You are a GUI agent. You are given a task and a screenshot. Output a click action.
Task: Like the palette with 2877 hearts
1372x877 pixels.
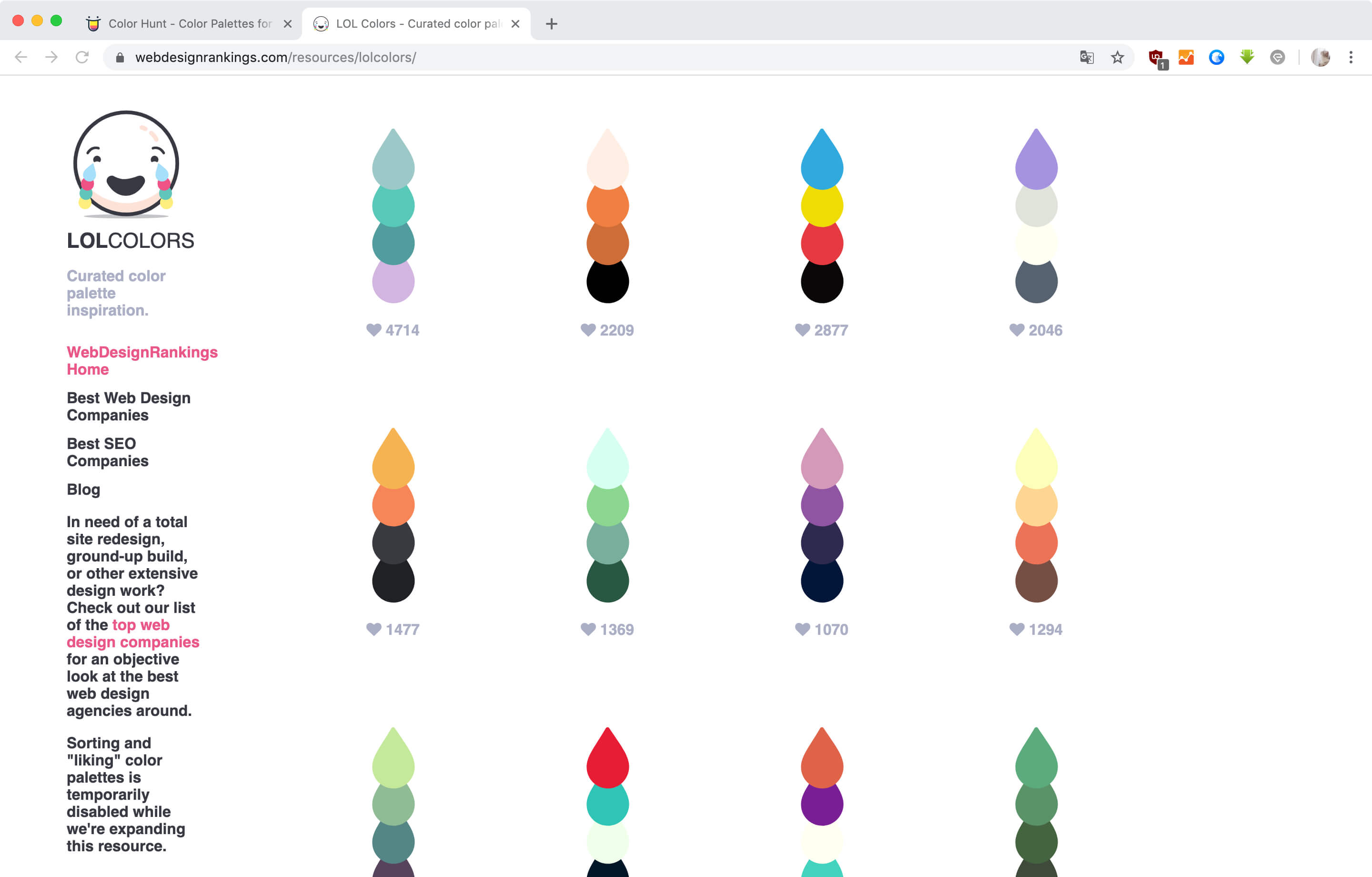[x=802, y=329]
